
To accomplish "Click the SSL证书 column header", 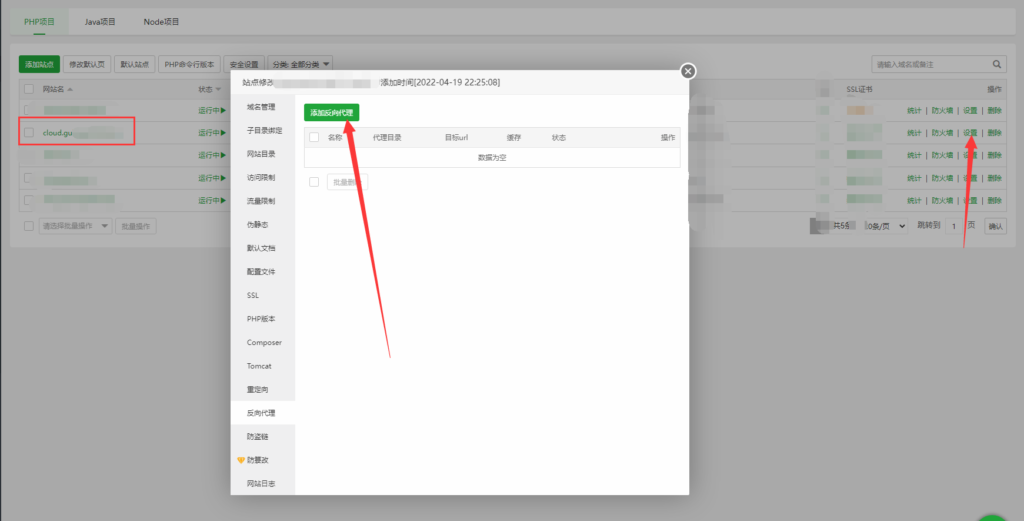I will point(859,89).
